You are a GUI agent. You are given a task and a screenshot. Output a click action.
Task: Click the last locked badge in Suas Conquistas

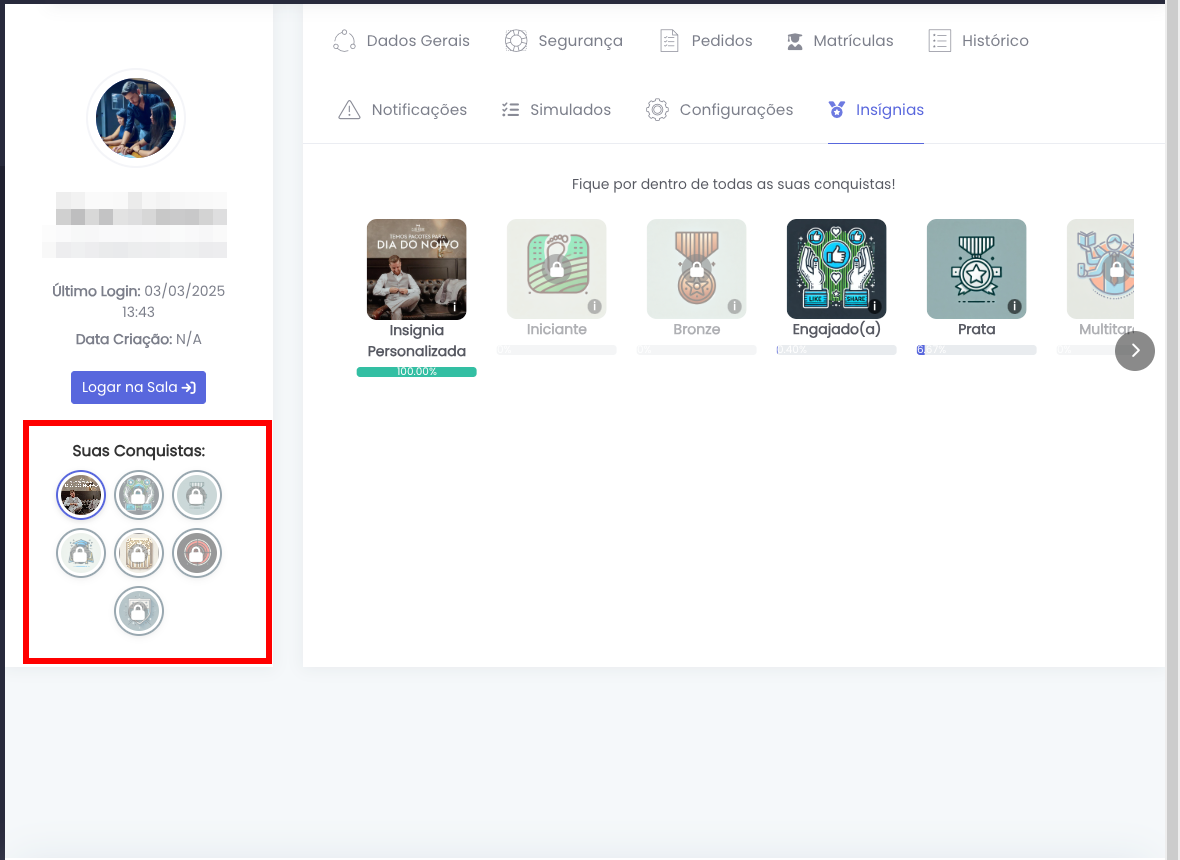pos(138,611)
